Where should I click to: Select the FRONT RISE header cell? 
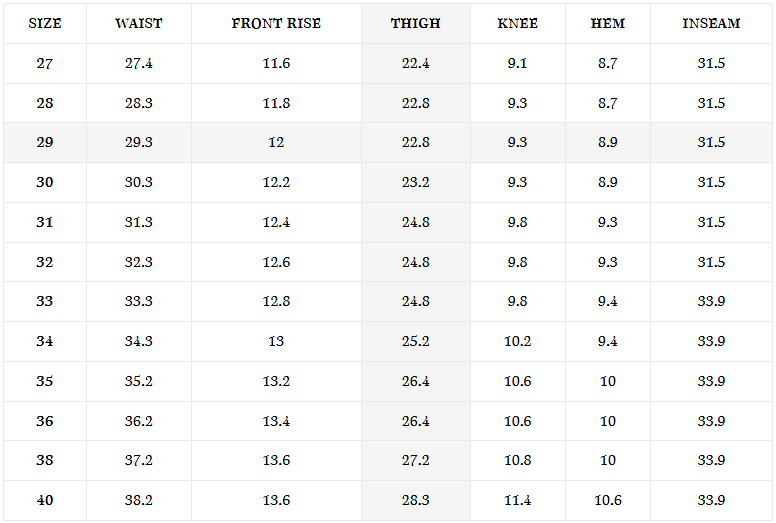(x=276, y=23)
